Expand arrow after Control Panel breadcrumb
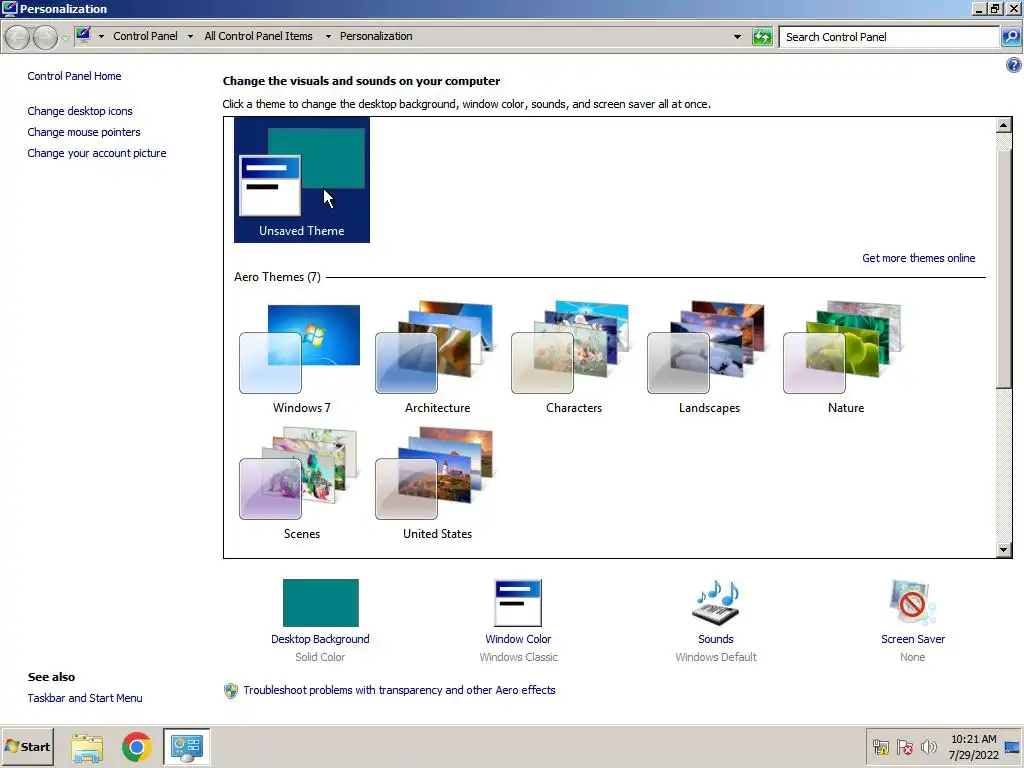 tap(190, 37)
